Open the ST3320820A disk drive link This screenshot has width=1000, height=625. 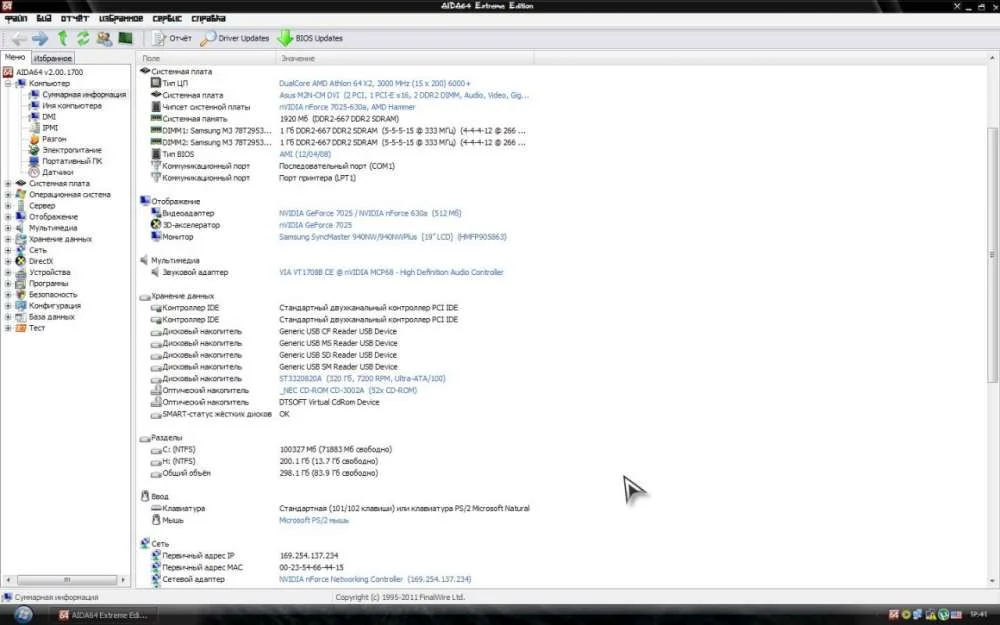click(x=362, y=379)
